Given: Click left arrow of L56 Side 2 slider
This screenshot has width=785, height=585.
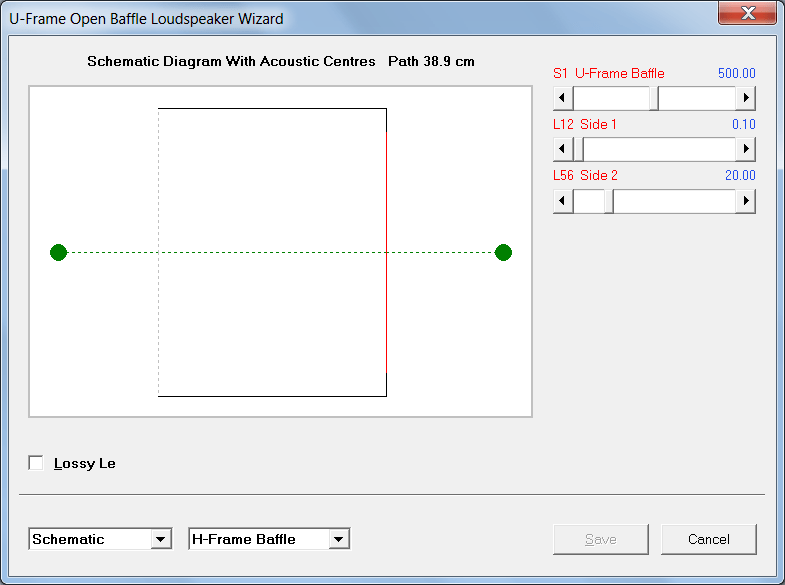Looking at the screenshot, I should tap(563, 201).
